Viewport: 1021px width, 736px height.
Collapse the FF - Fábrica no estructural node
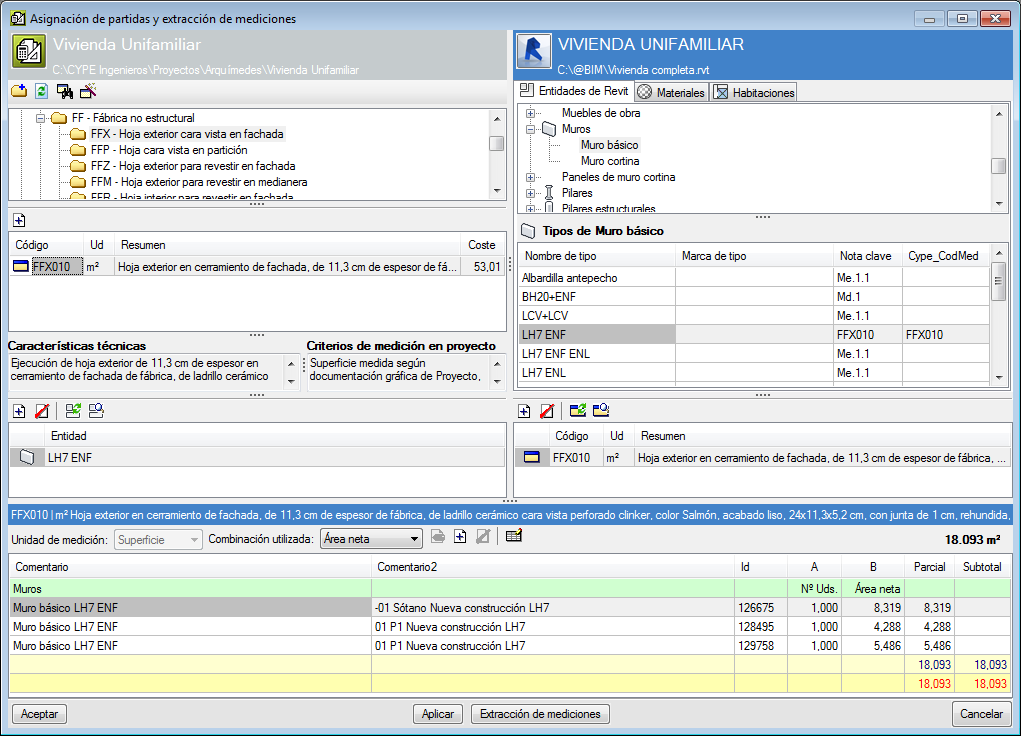(x=40, y=119)
